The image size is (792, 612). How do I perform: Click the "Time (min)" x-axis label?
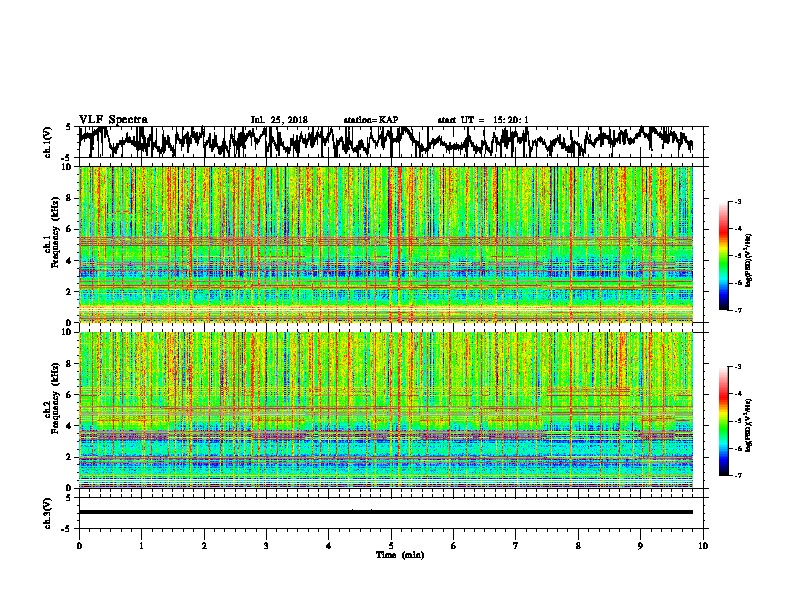point(400,555)
